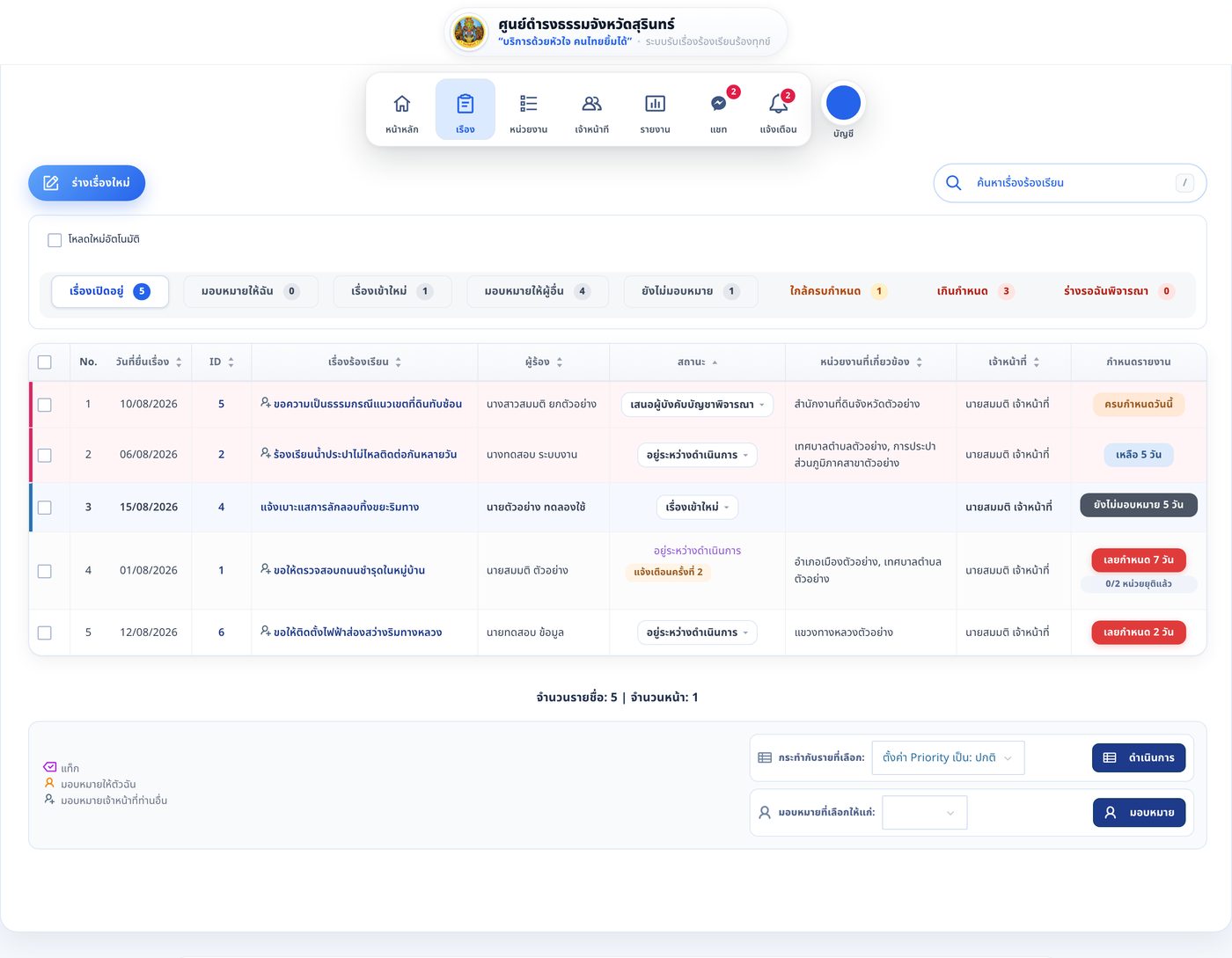Click assign icon beside ร้องเรียนน้ำประปาไม่ไหล

tap(266, 453)
